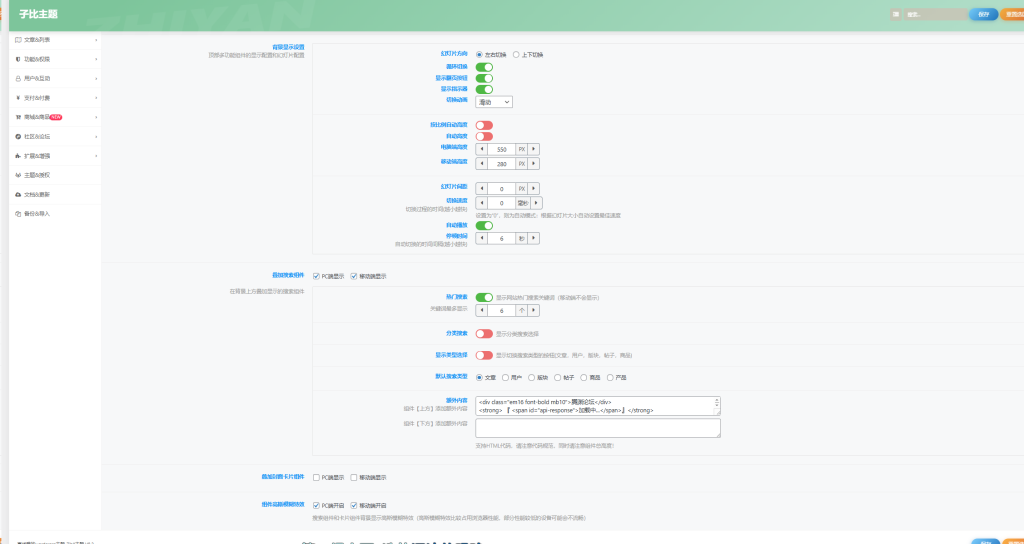Screen dimensions: 1024x544
Task: Uncheck the 移动端显示 checkbox for search widget
Action: click(354, 276)
